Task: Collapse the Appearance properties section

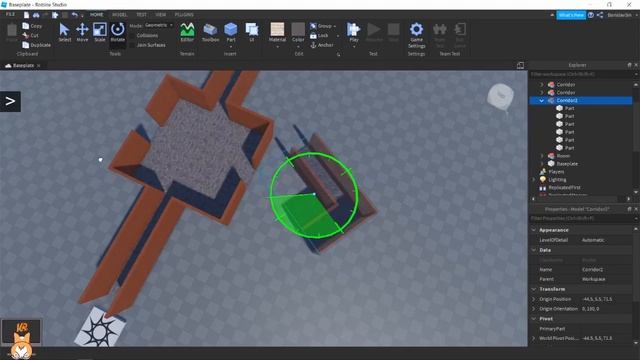Action: (x=534, y=230)
